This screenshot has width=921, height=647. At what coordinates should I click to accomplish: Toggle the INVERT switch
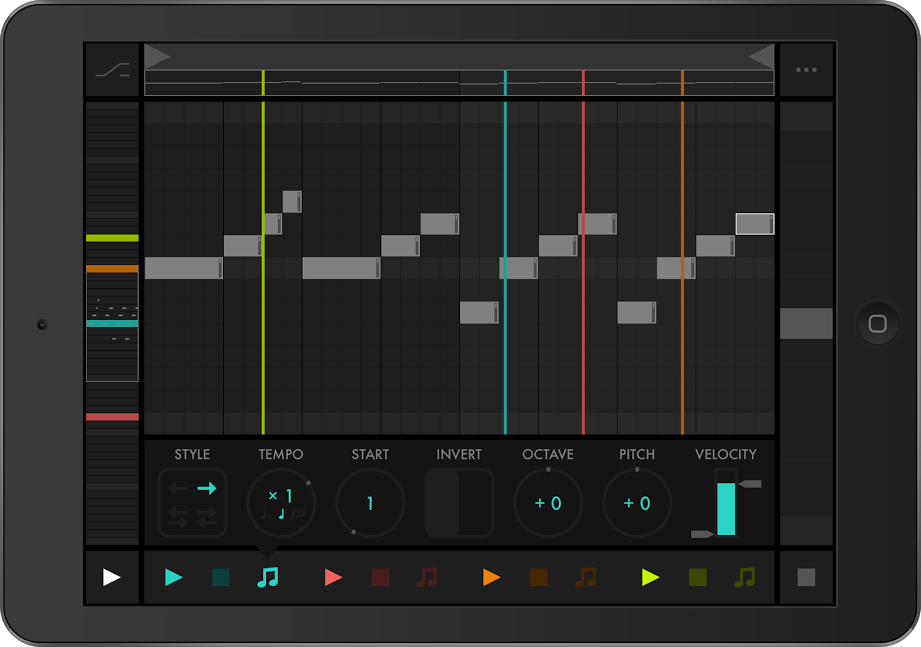click(459, 503)
